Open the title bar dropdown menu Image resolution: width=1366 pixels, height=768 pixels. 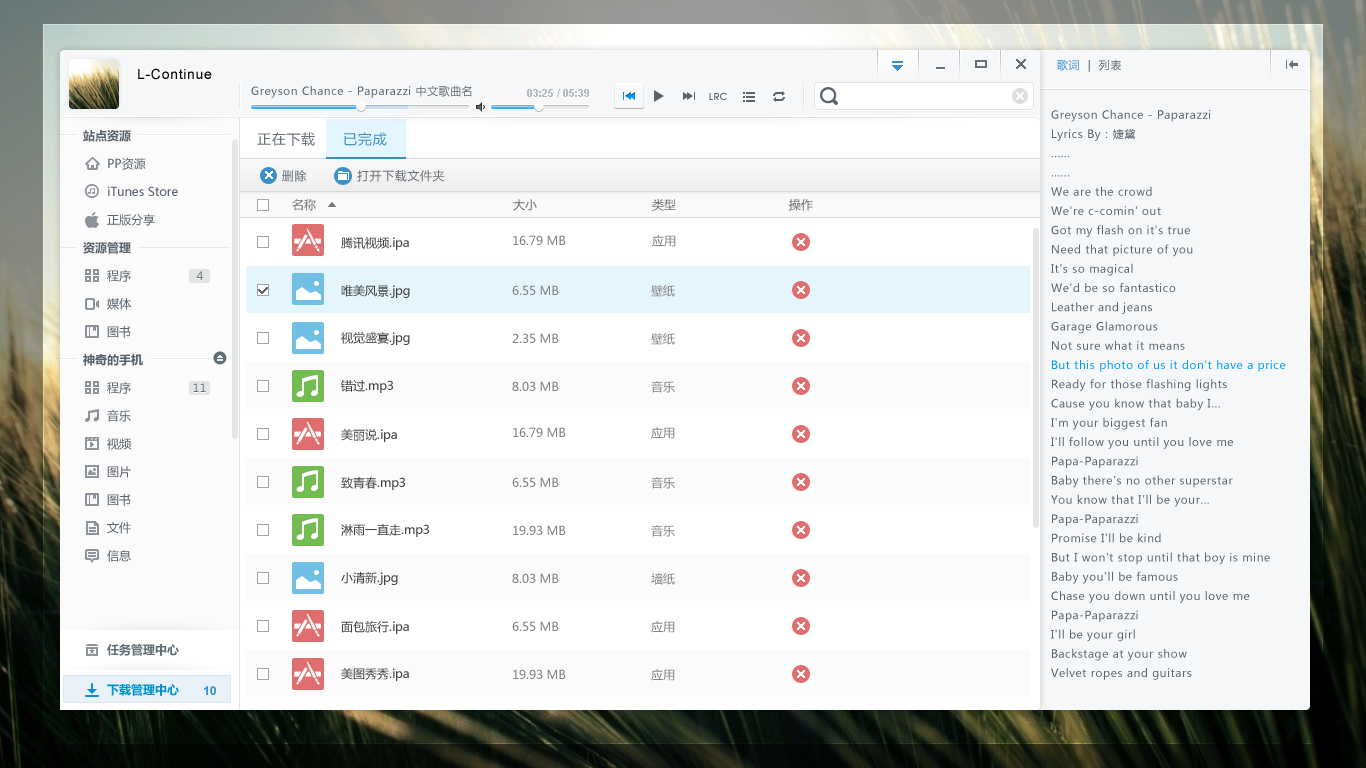[x=897, y=65]
